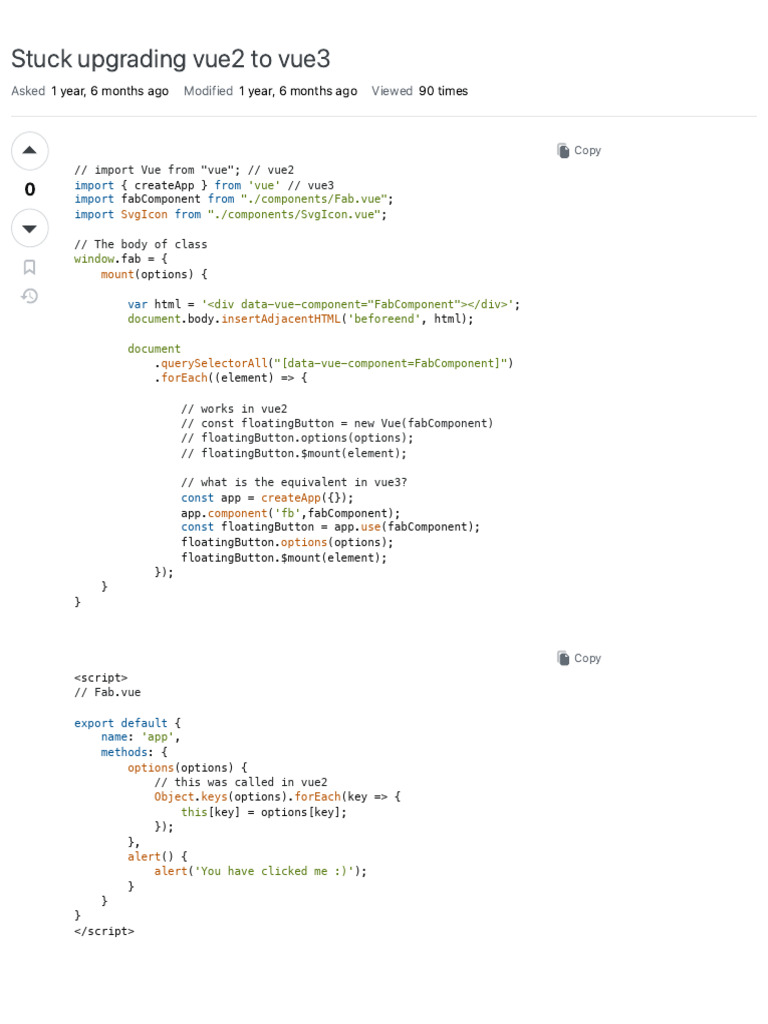The image size is (768, 1024).
Task: Click the uncommented "floatingButton.$mount(element);" line
Action: pos(284,558)
